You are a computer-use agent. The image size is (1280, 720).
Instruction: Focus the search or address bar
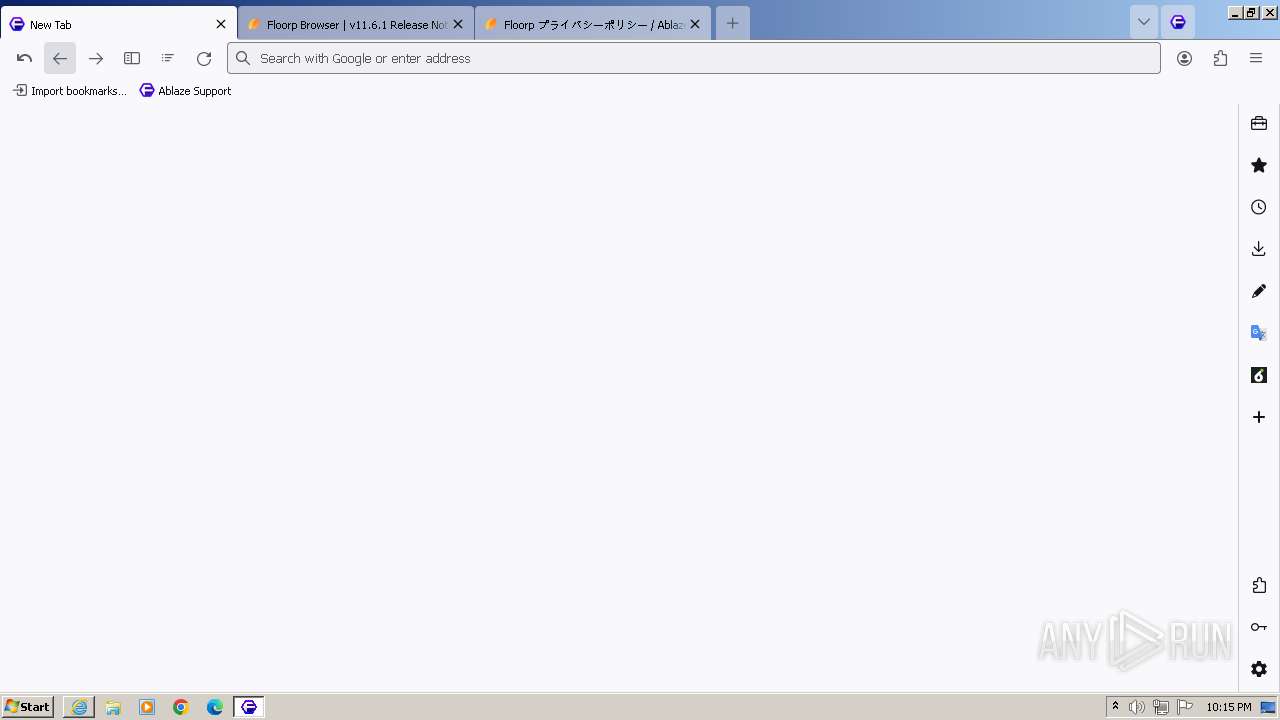tap(694, 58)
